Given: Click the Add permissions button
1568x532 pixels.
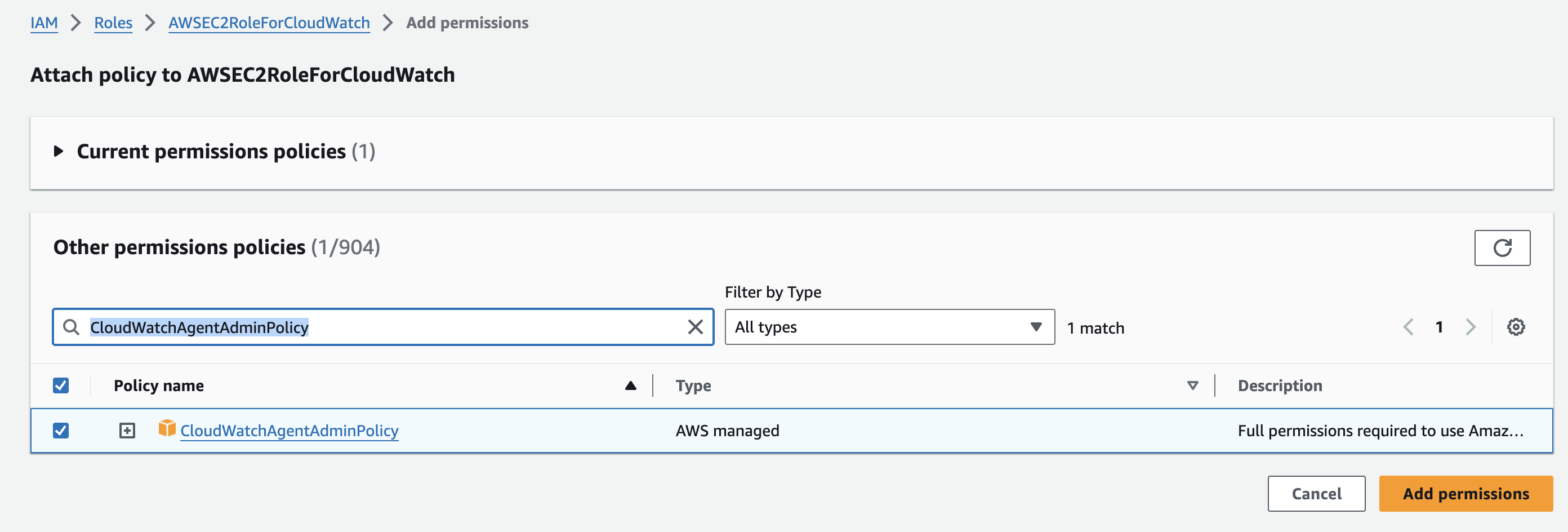Looking at the screenshot, I should click(x=1465, y=494).
